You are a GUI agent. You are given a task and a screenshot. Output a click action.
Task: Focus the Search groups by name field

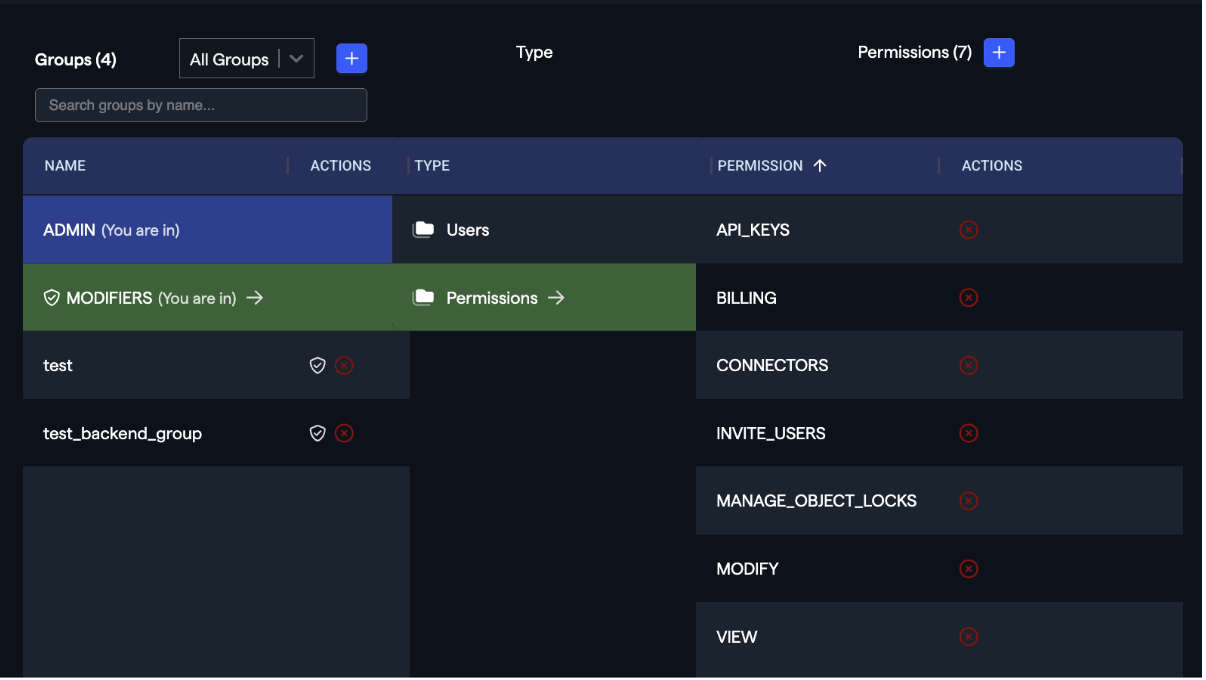click(201, 105)
